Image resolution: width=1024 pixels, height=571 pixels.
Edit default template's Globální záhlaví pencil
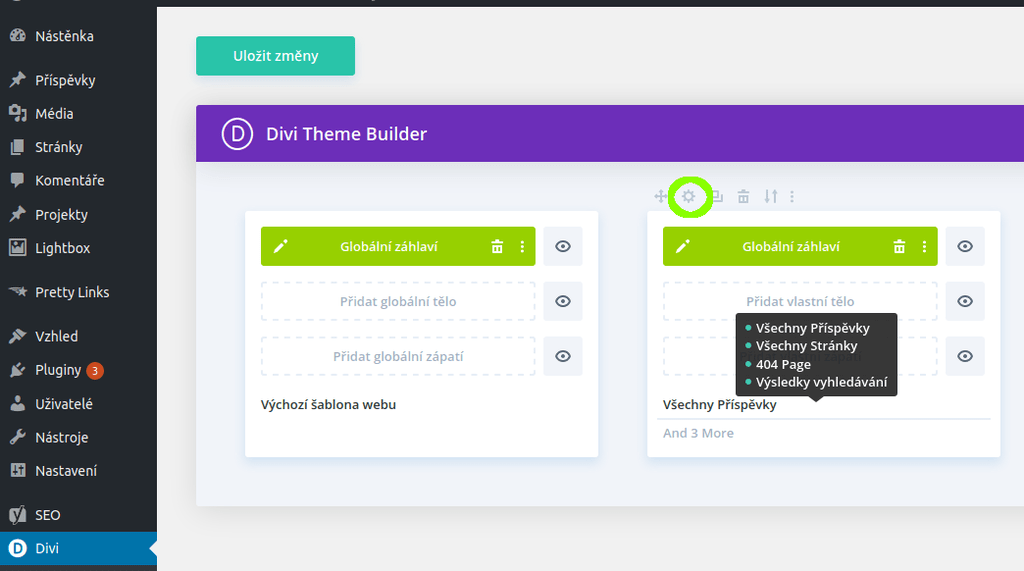[x=280, y=246]
